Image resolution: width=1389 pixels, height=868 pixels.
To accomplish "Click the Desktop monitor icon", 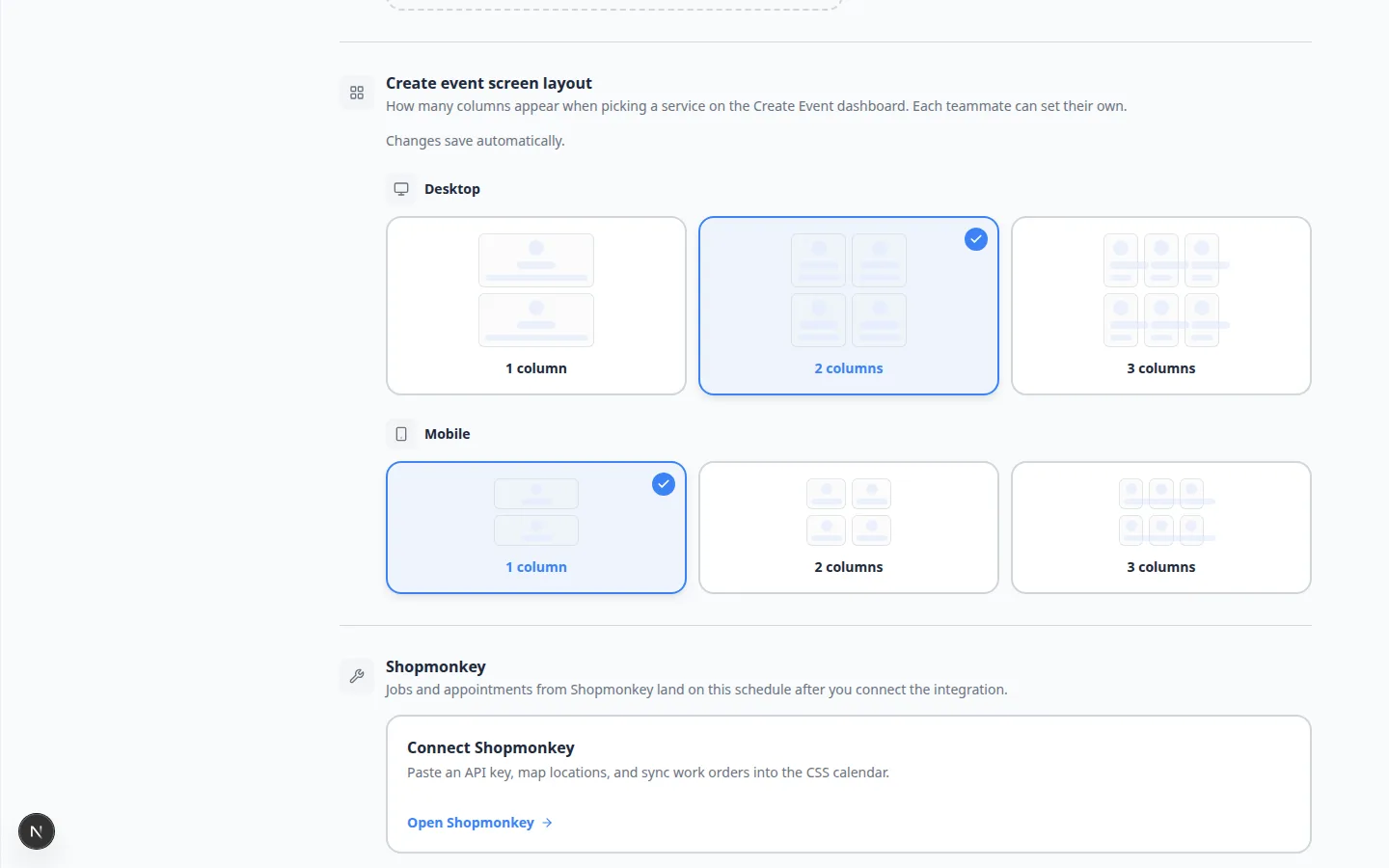I will (x=401, y=189).
